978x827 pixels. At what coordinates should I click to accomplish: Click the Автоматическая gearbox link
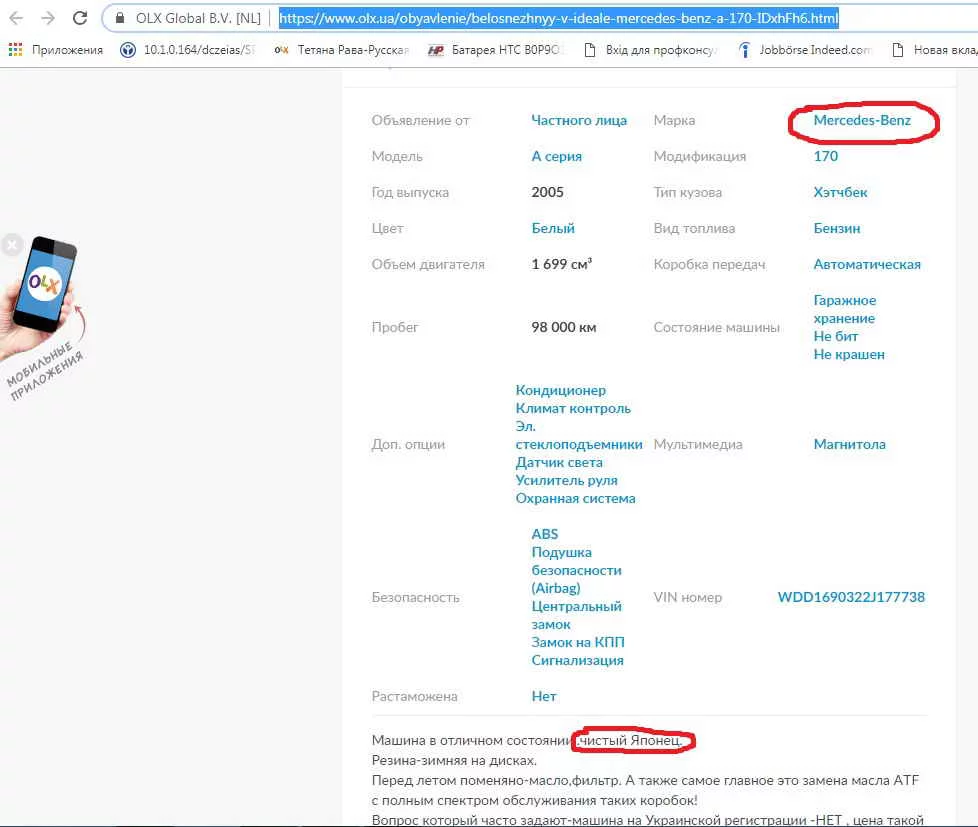point(867,264)
